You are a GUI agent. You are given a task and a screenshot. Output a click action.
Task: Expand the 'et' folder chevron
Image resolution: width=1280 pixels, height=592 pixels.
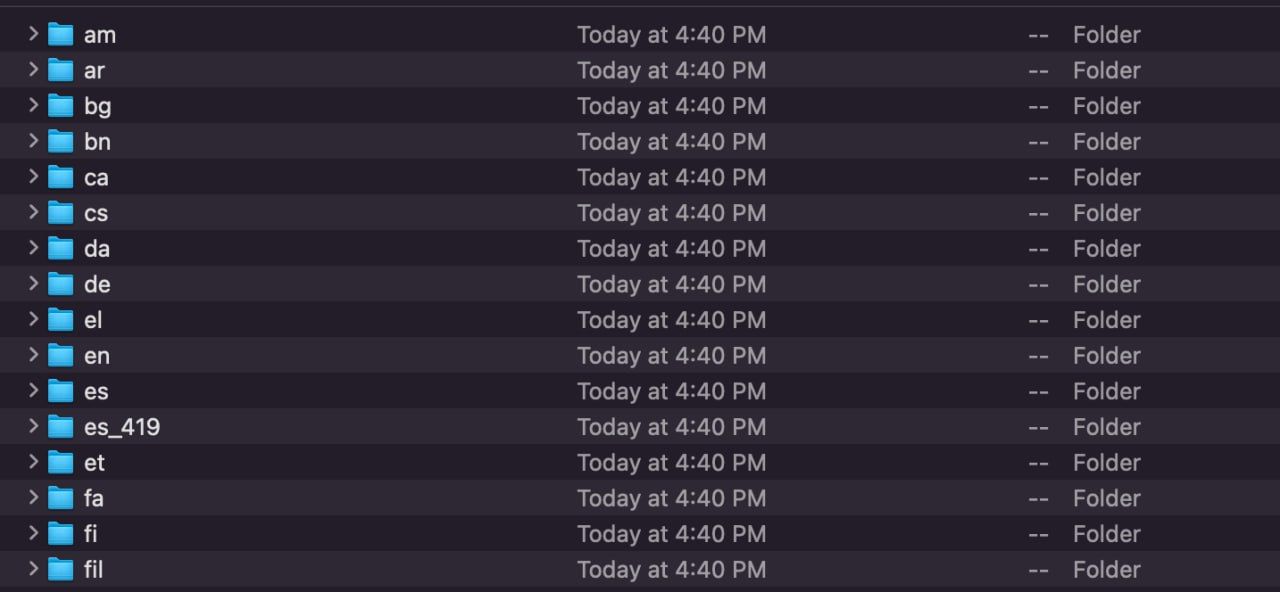point(33,462)
